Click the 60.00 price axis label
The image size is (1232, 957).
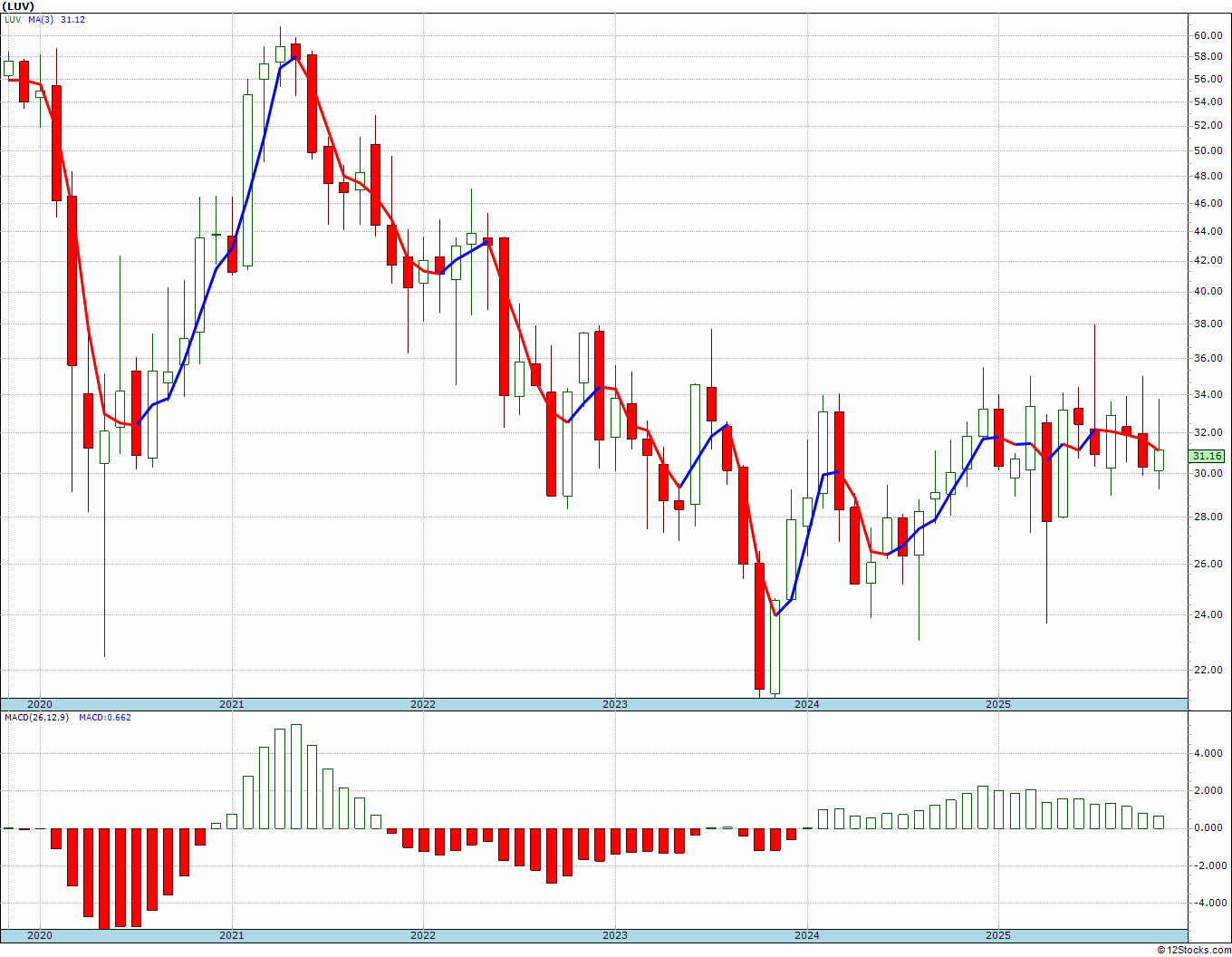1208,36
